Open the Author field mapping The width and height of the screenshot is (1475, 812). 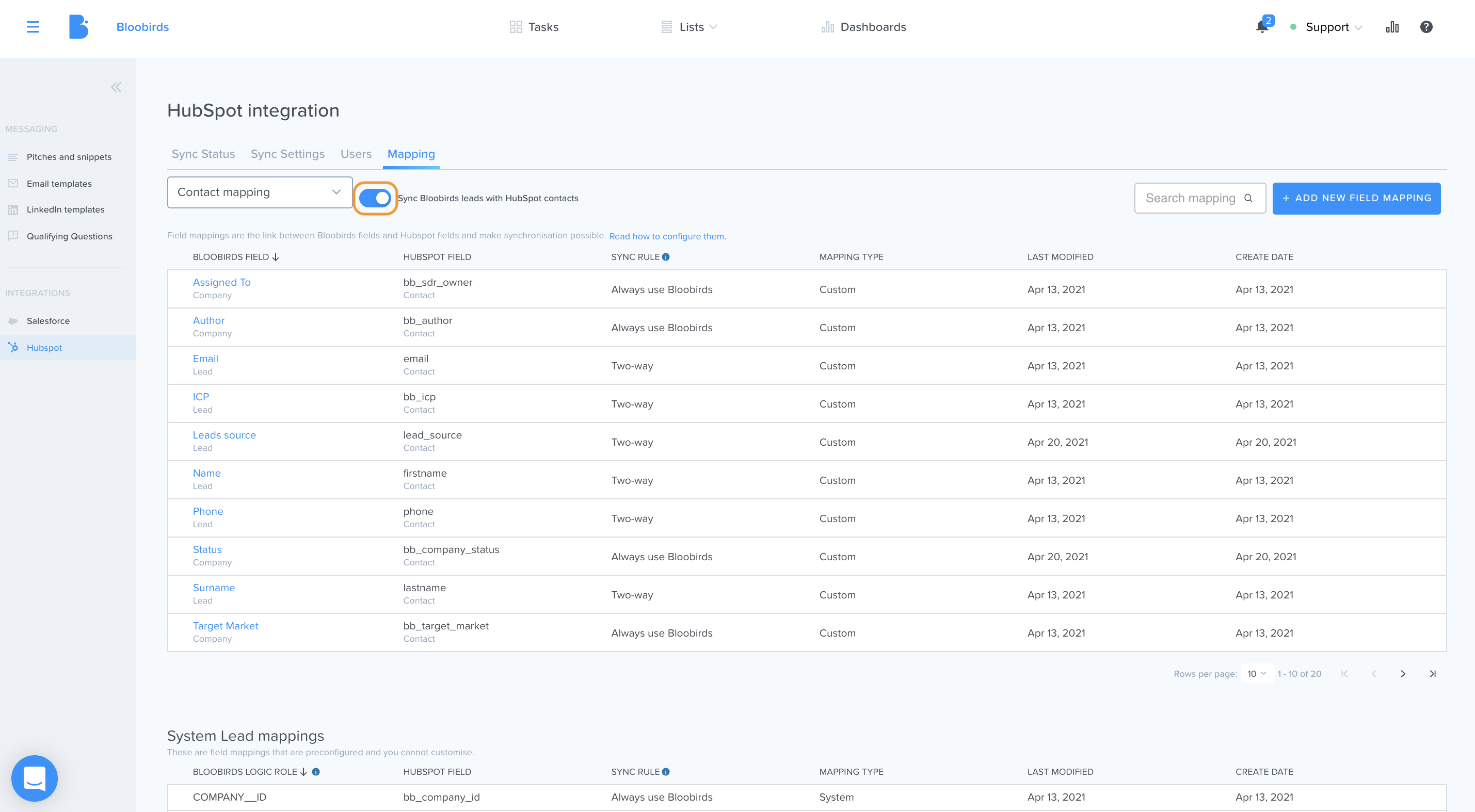209,320
